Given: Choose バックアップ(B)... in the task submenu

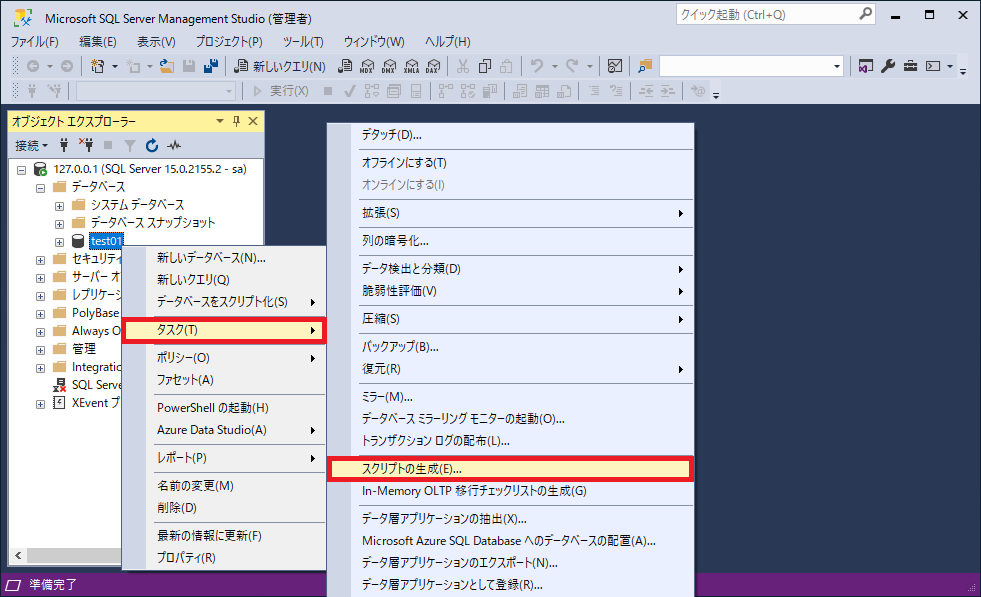Looking at the screenshot, I should (400, 347).
